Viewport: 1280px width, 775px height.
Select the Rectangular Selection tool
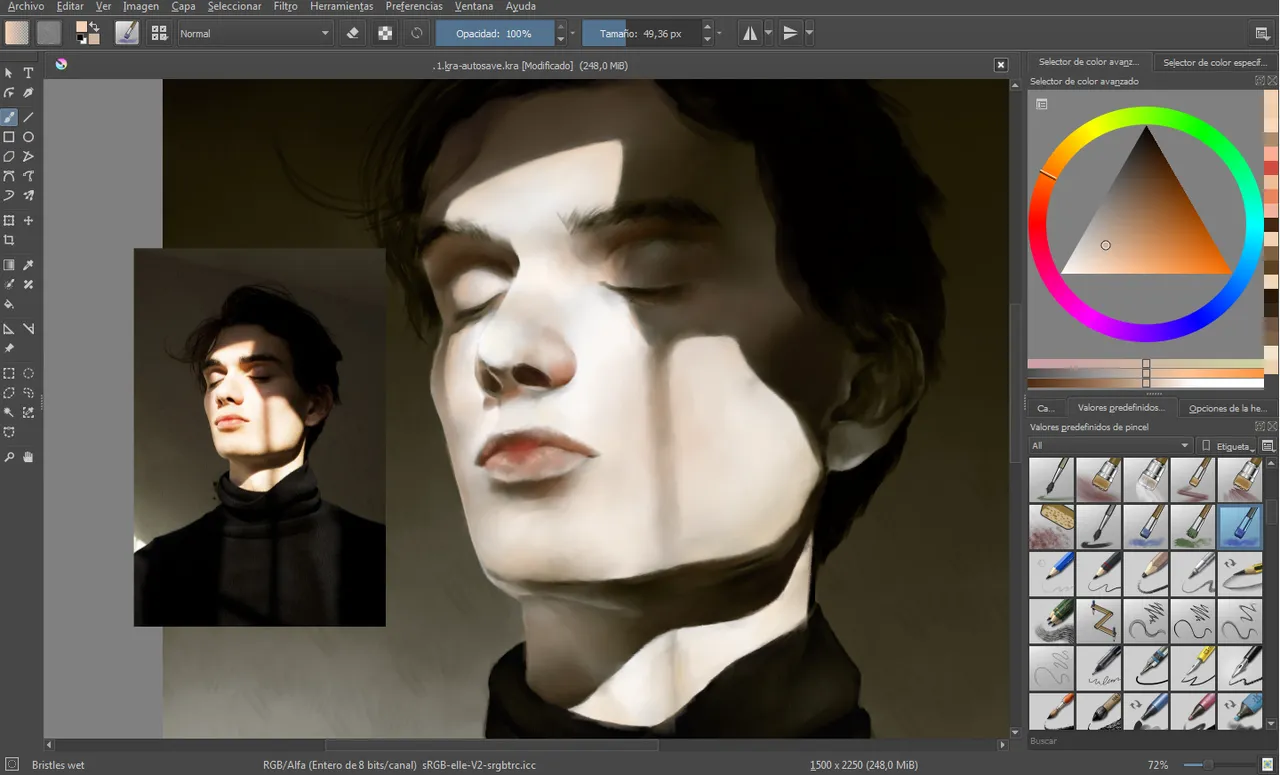coord(9,373)
